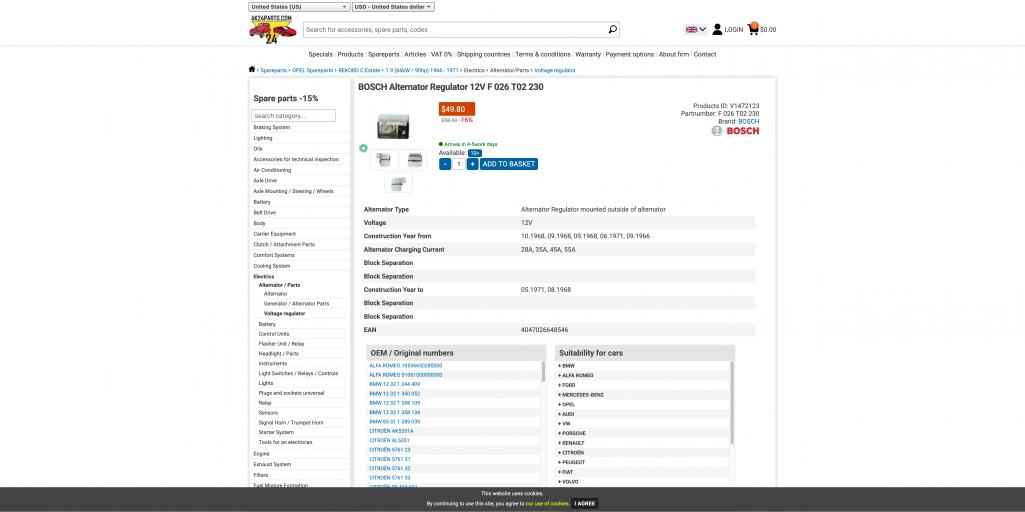Open the USD currency dropdown
Screen dimensions: 1025x512
point(393,7)
